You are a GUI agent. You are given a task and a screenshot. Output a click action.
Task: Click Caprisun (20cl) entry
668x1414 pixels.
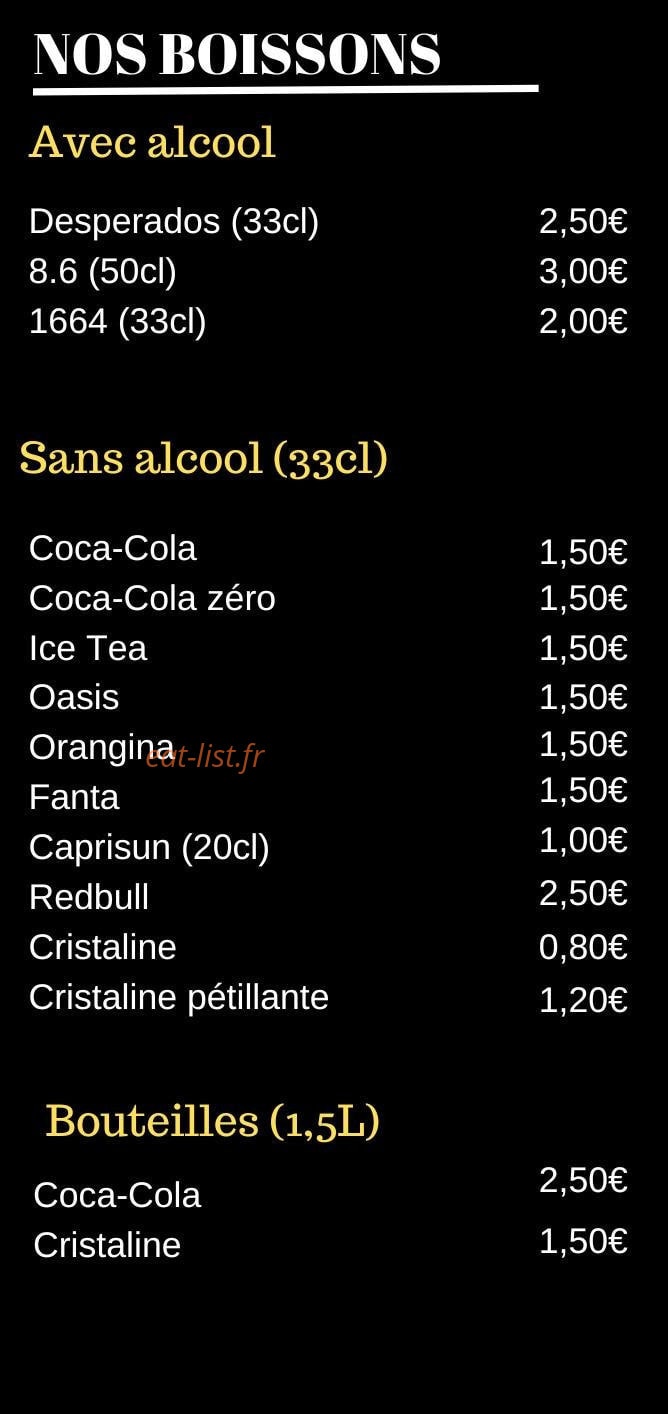149,848
